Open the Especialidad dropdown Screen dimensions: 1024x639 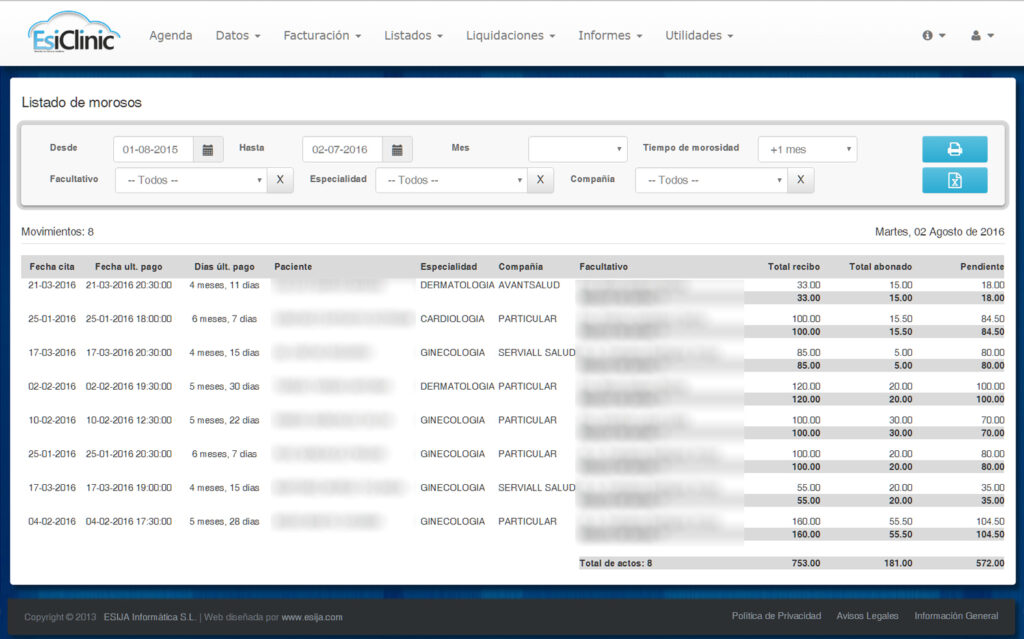coord(451,180)
